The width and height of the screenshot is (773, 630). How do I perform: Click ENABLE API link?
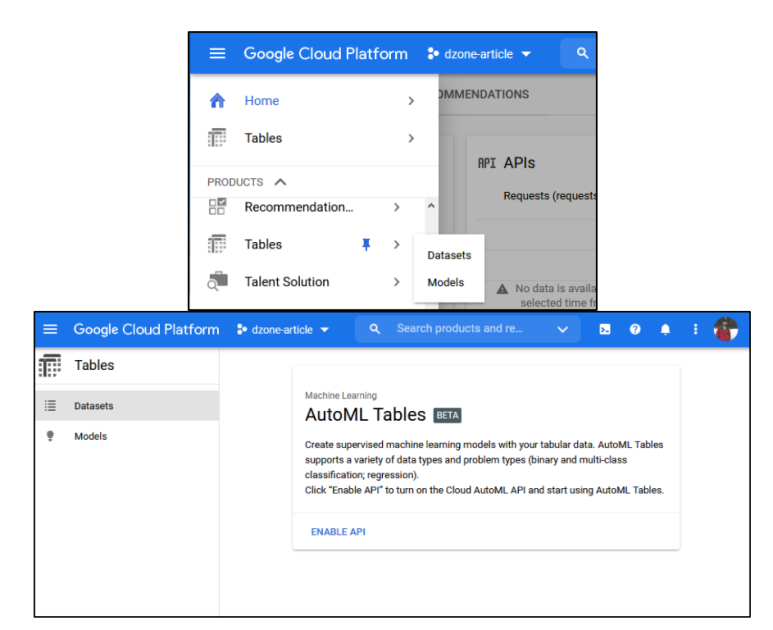click(x=338, y=532)
